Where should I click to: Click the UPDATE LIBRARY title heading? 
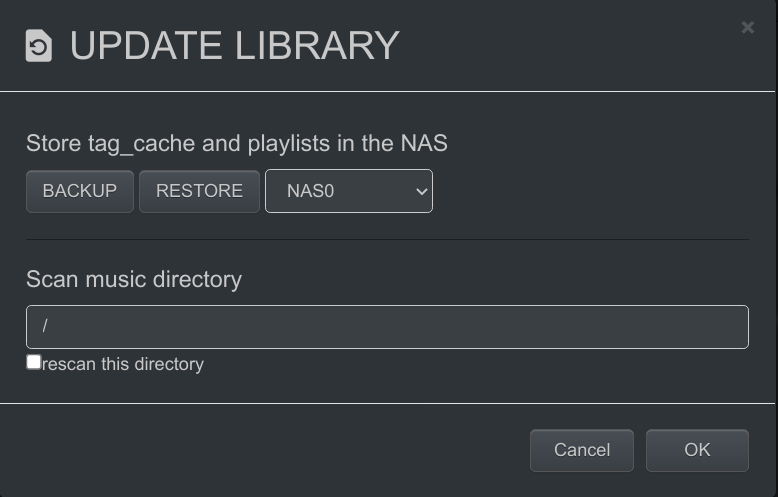[x=234, y=46]
